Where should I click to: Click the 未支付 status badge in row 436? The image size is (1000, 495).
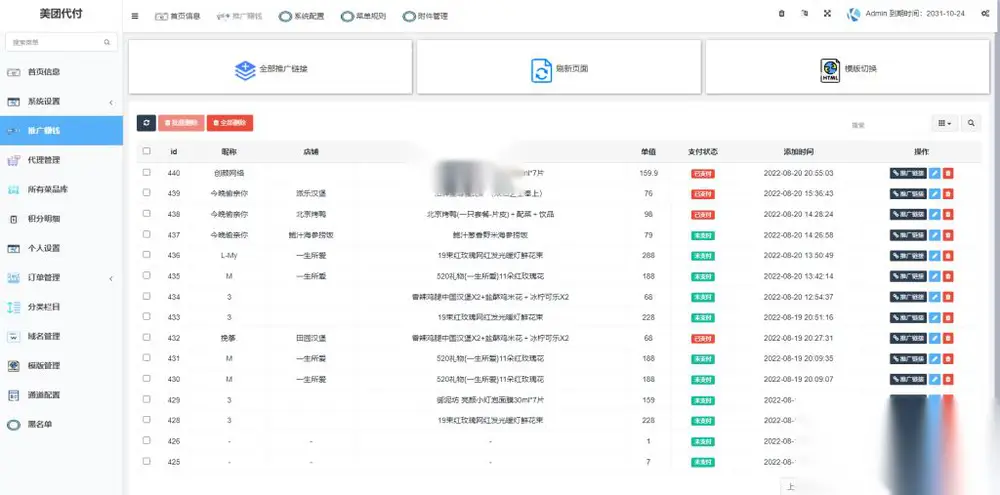[703, 256]
